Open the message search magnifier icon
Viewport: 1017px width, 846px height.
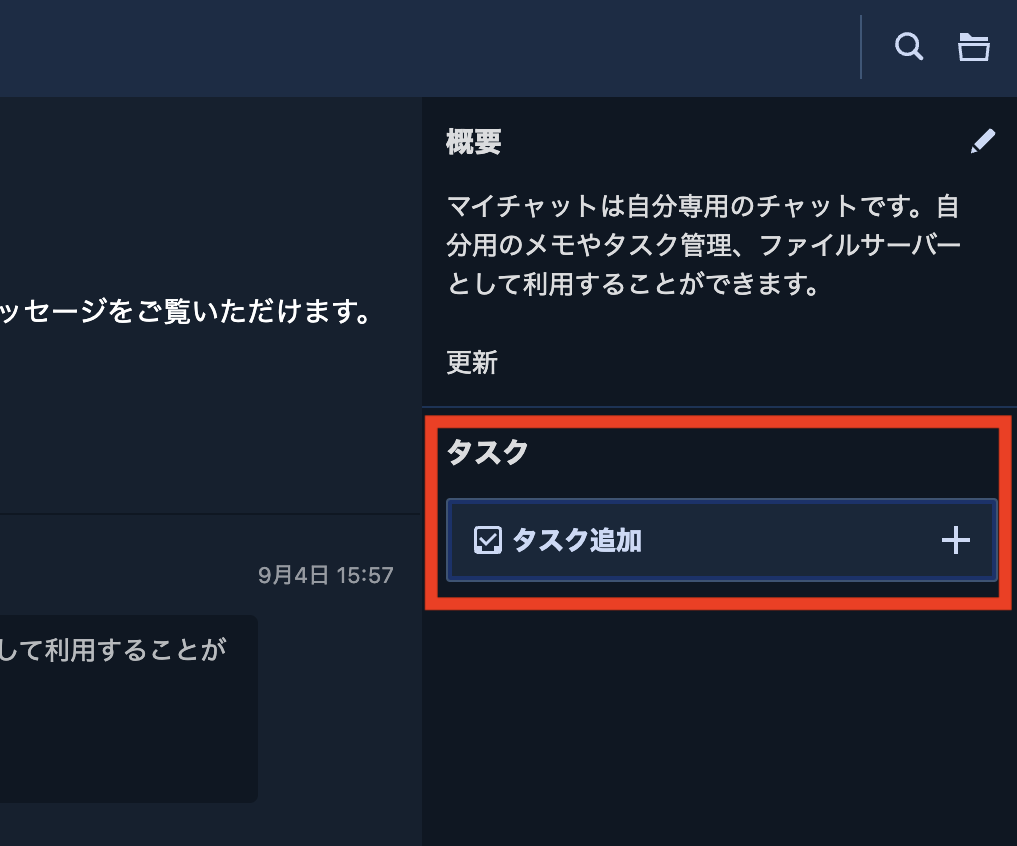[x=909, y=47]
